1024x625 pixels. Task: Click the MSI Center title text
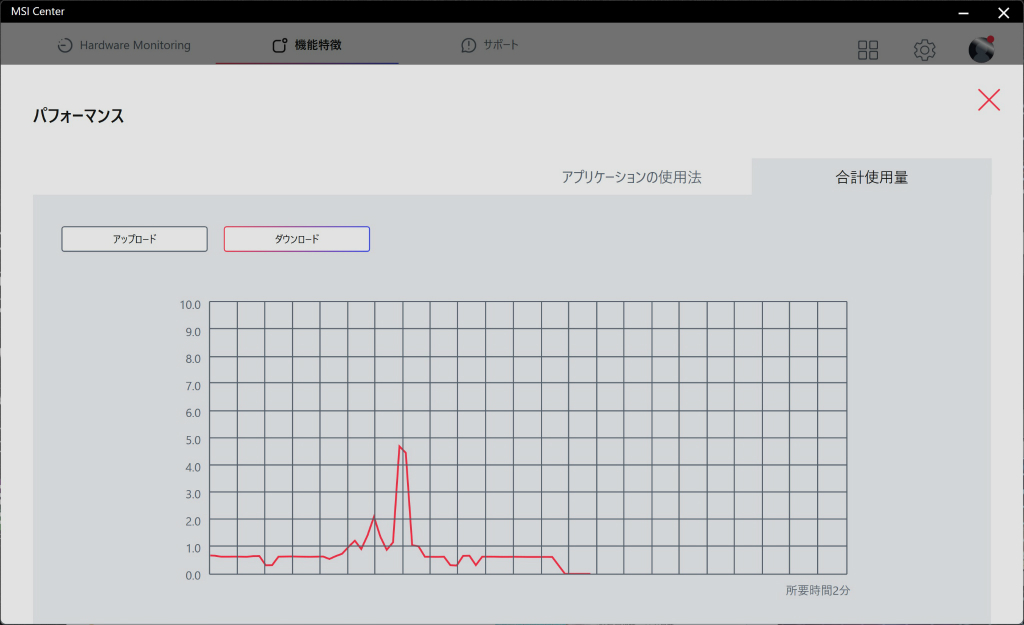[x=38, y=11]
